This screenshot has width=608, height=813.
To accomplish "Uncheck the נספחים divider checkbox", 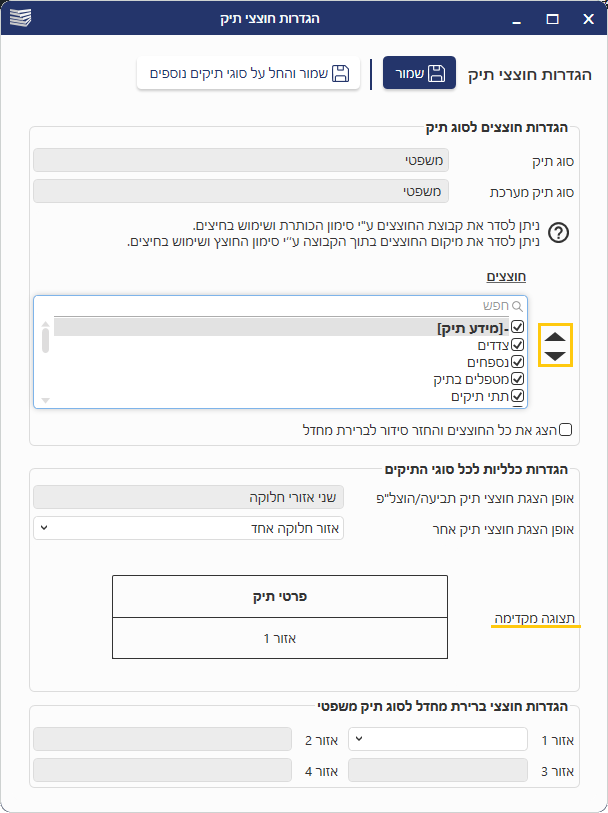I will (x=517, y=361).
